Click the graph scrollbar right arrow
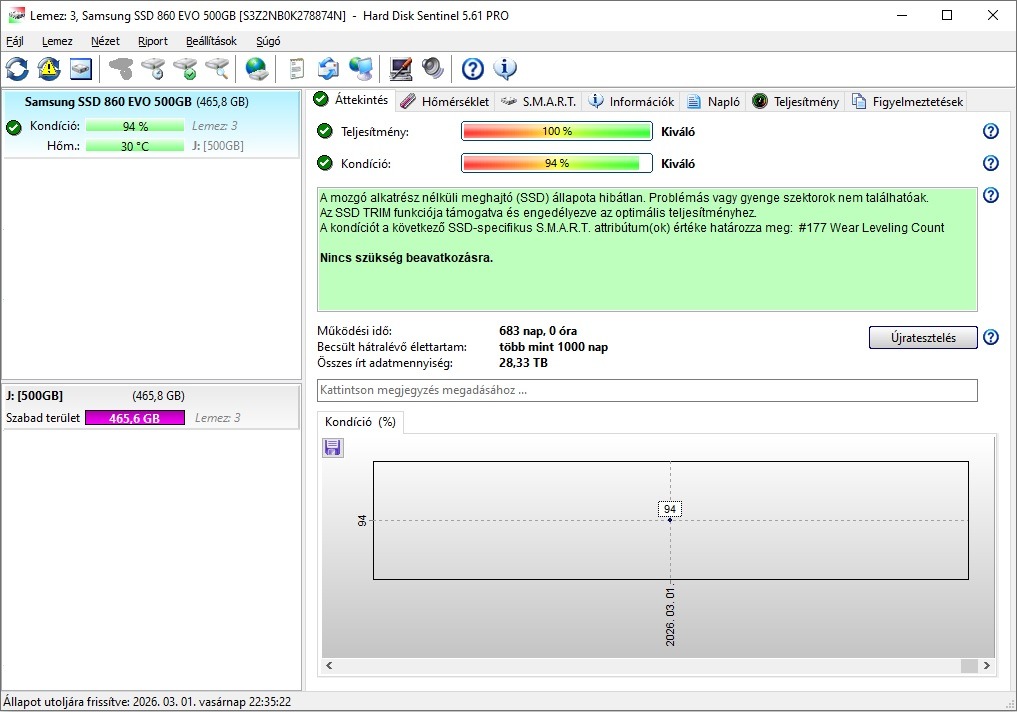1017x712 pixels. point(987,665)
